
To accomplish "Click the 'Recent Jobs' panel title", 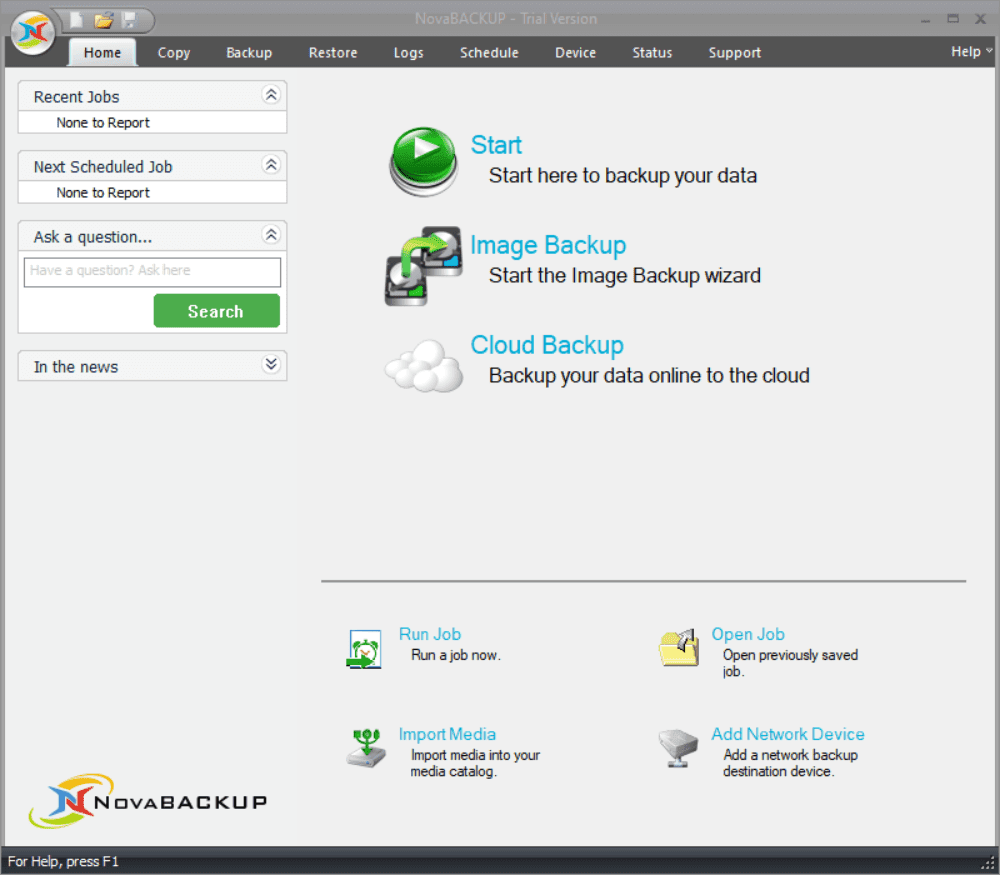I will [77, 97].
